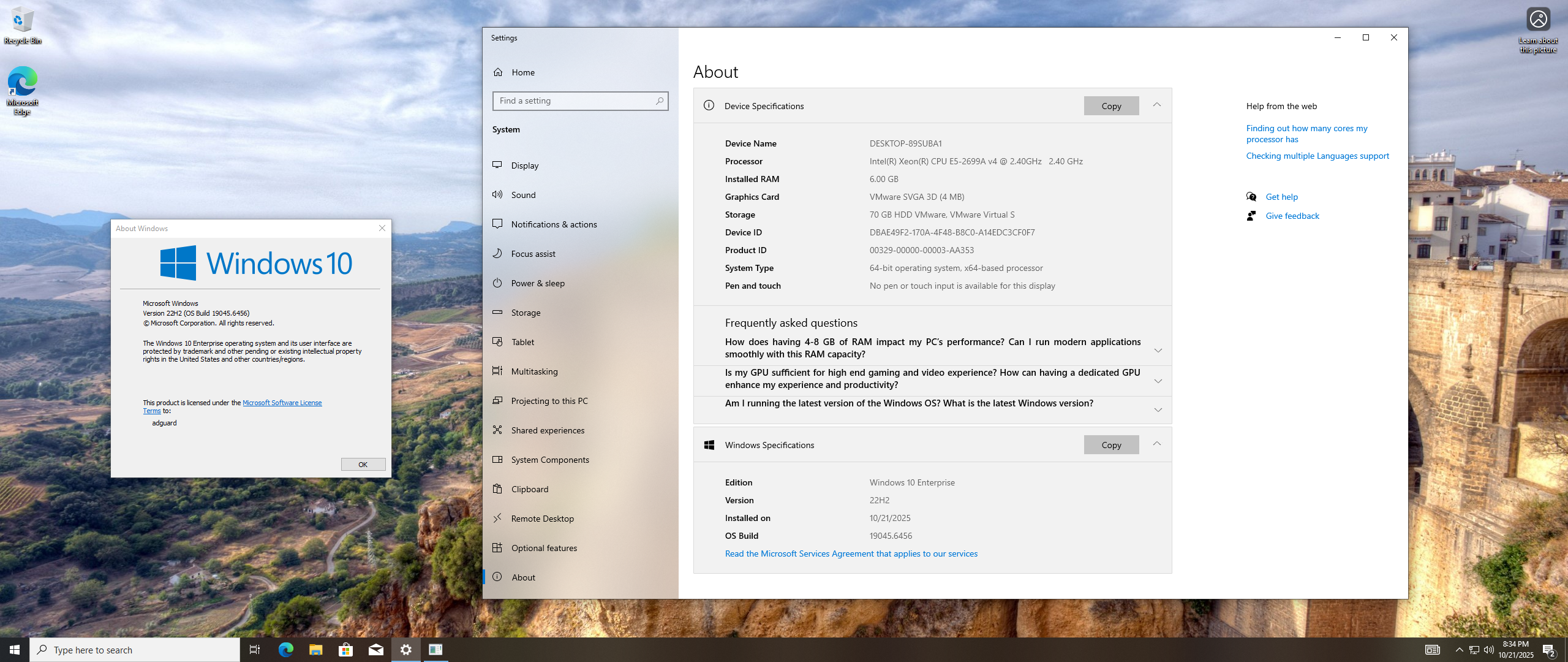This screenshot has width=1568, height=662.
Task: Click the Home icon in Settings
Action: pos(498,72)
